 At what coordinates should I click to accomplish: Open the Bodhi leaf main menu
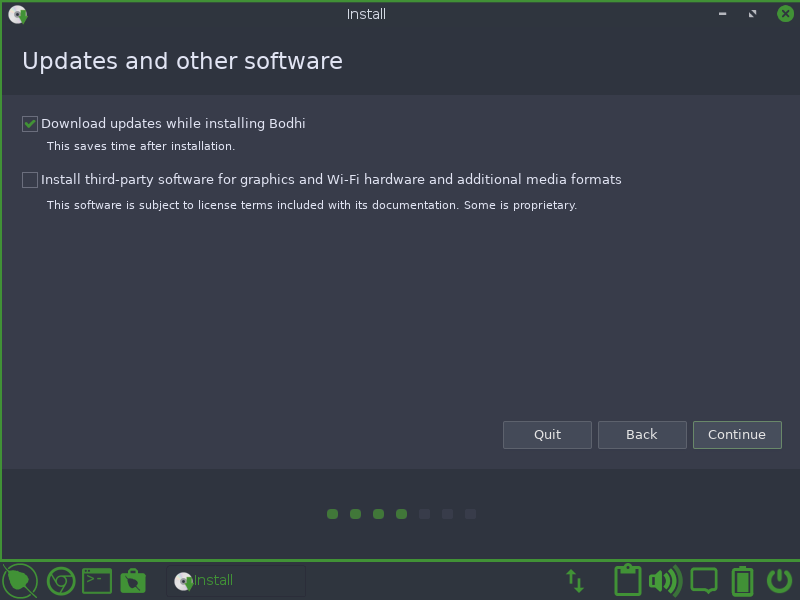click(x=20, y=581)
